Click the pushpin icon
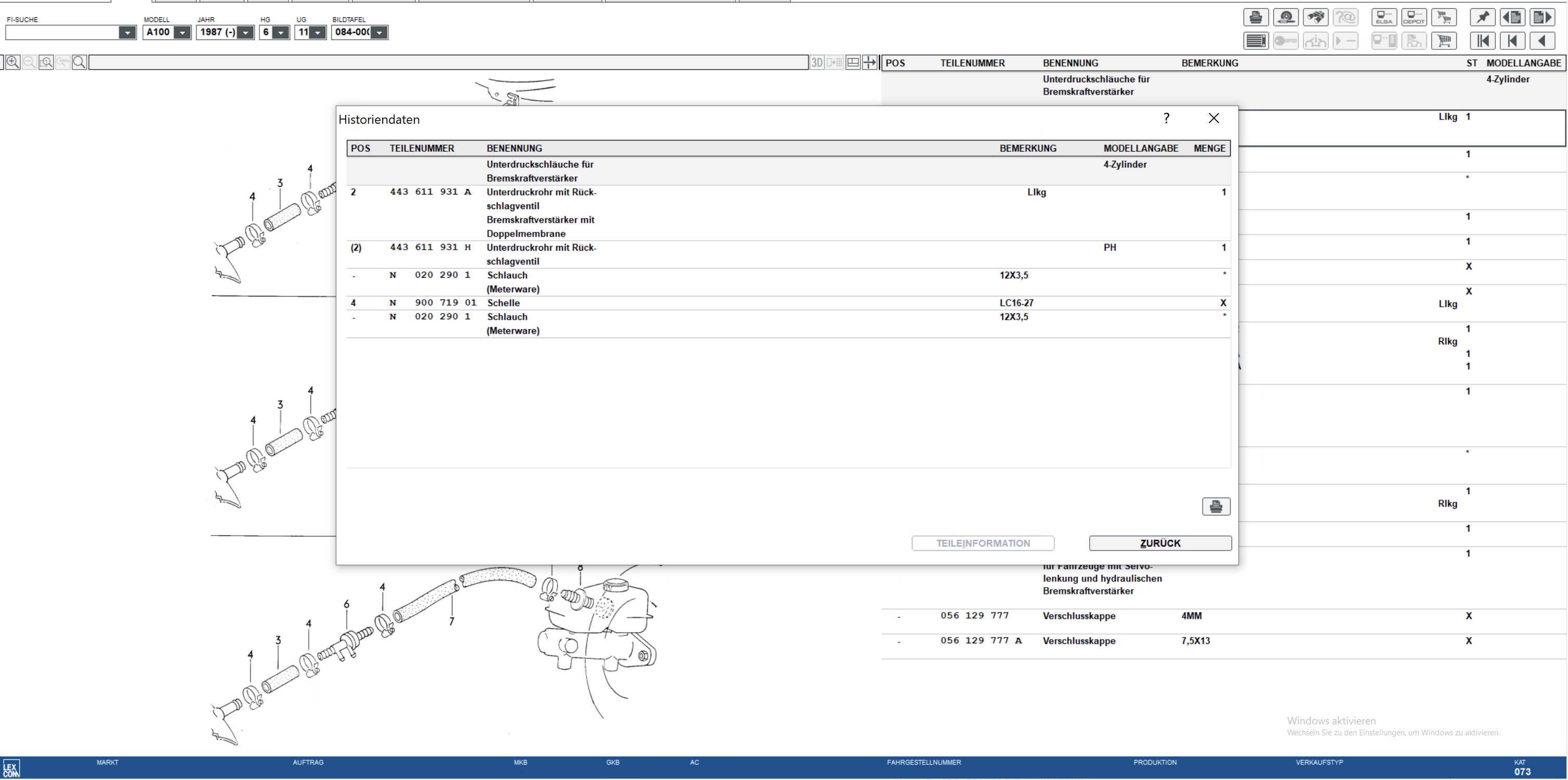The width and height of the screenshot is (1568, 780). pyautogui.click(x=1482, y=17)
